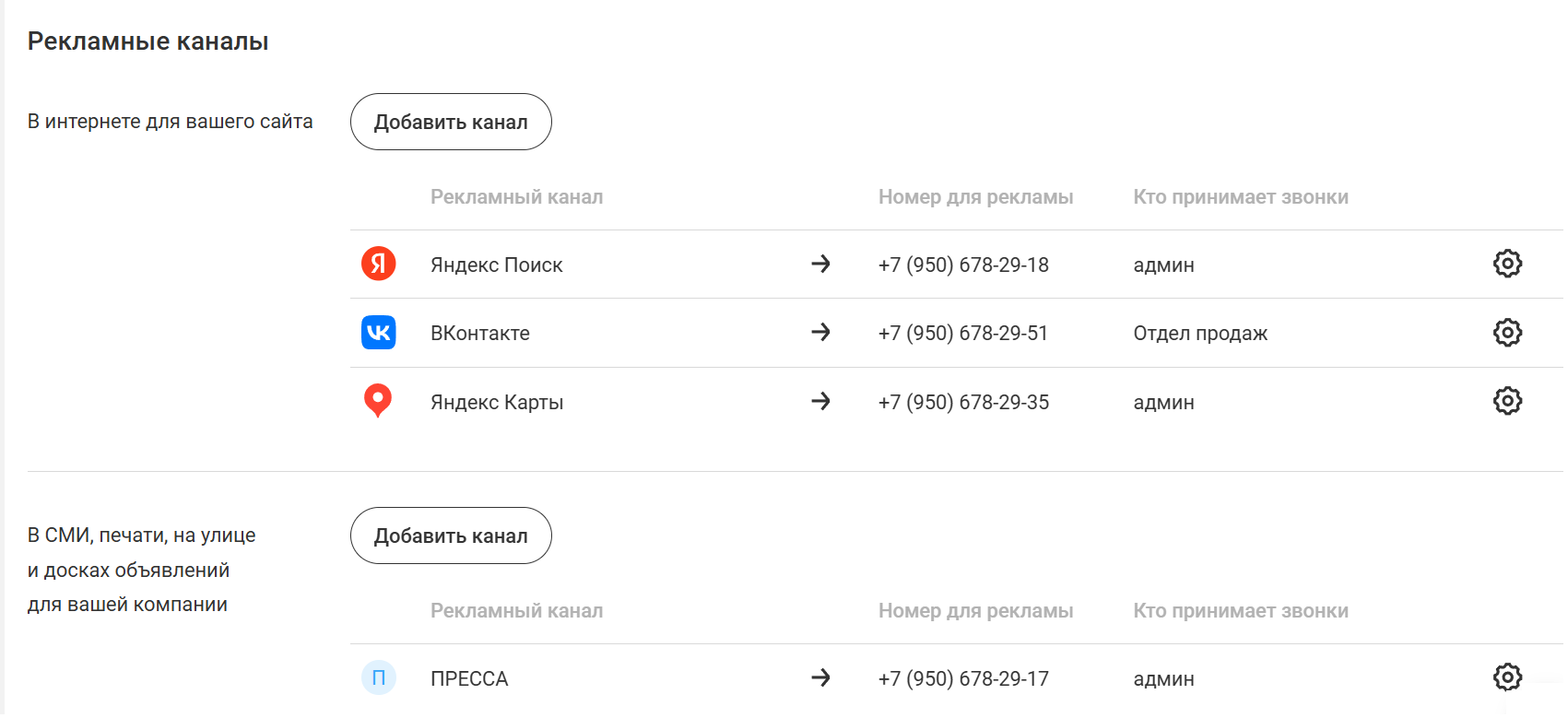The height and width of the screenshot is (718, 1568).
Task: Open settings gear for Яндекс Поиск
Action: click(1507, 264)
